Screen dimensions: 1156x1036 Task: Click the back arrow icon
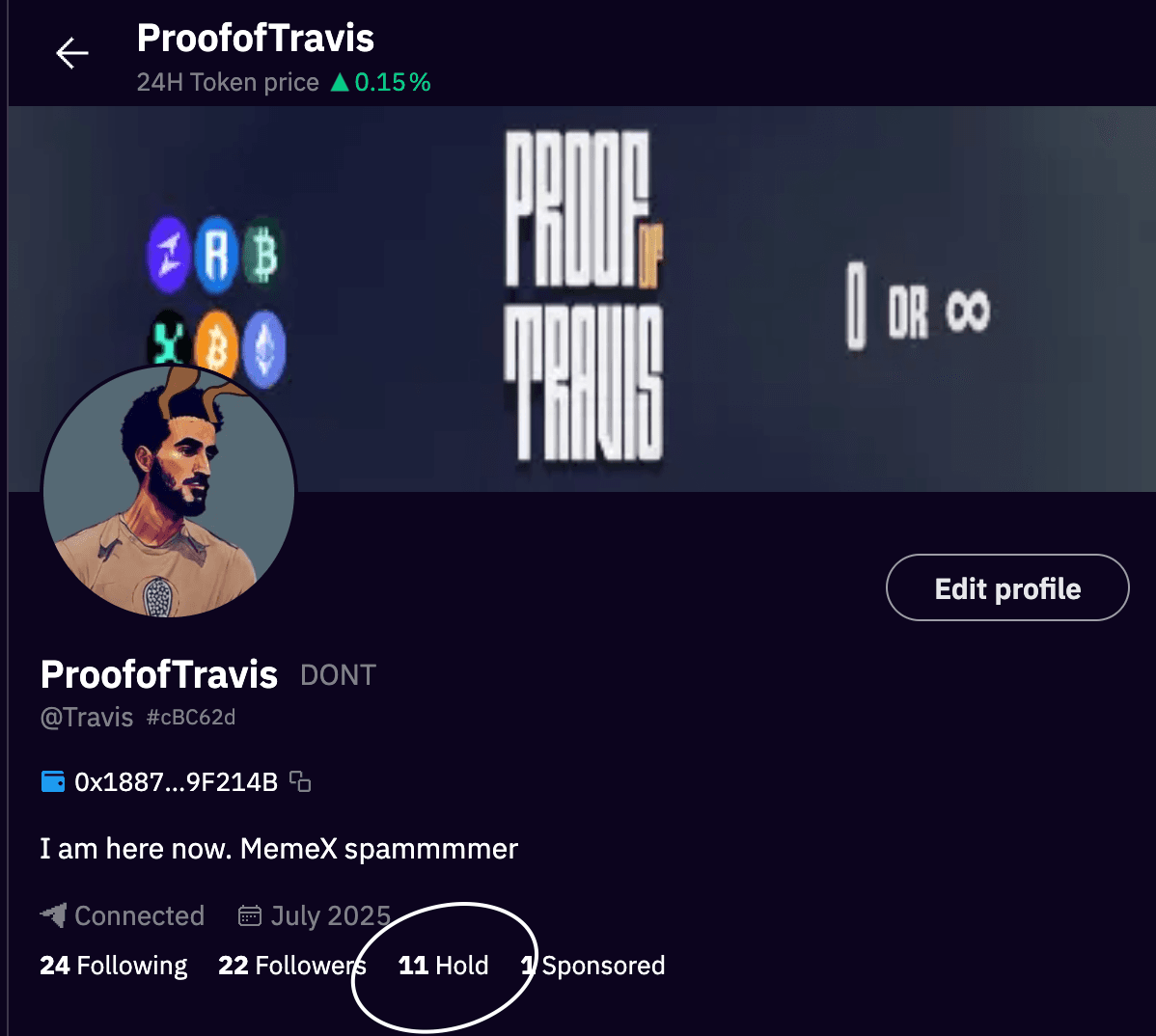(72, 53)
